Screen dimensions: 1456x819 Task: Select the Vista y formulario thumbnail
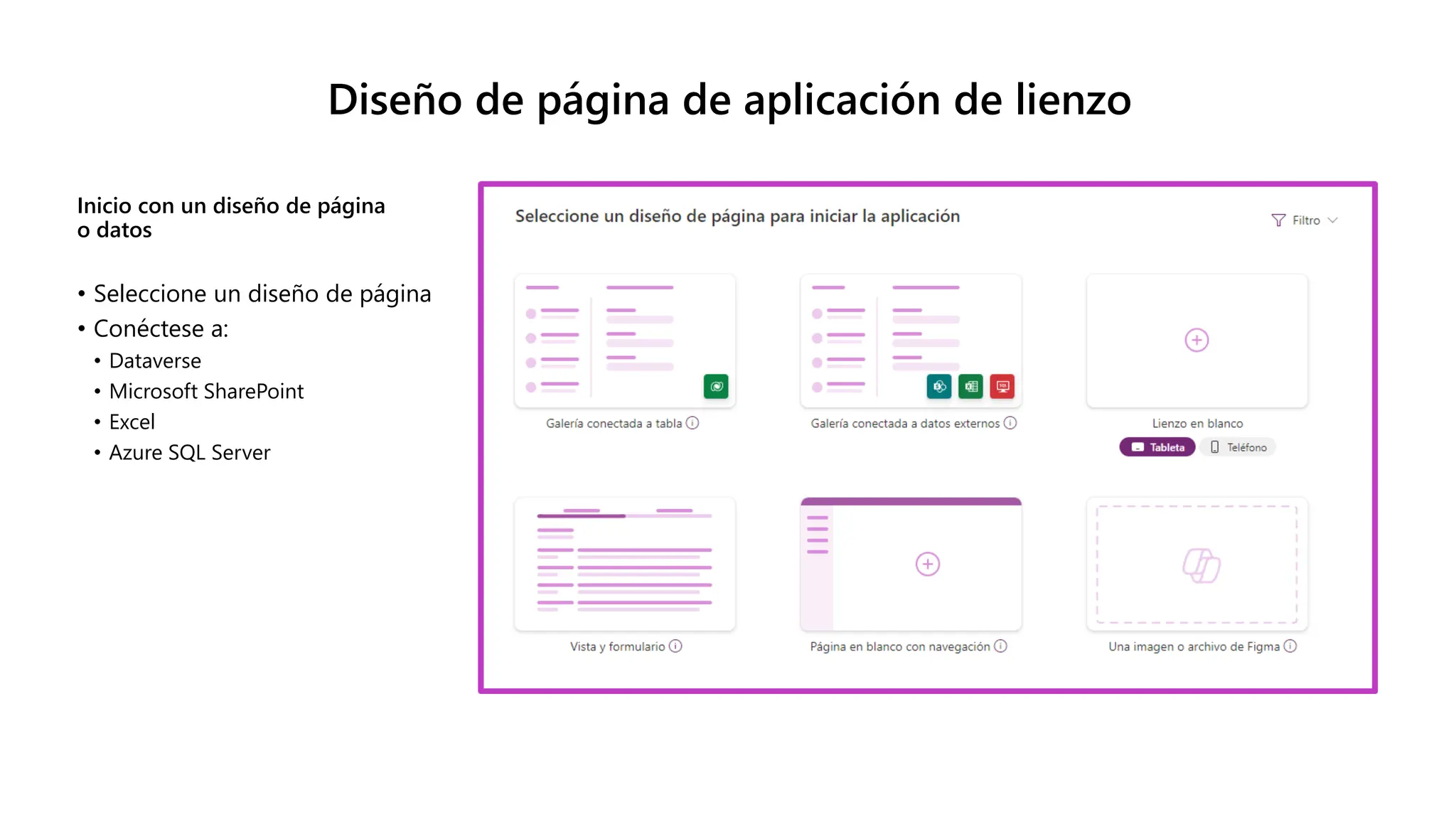625,564
